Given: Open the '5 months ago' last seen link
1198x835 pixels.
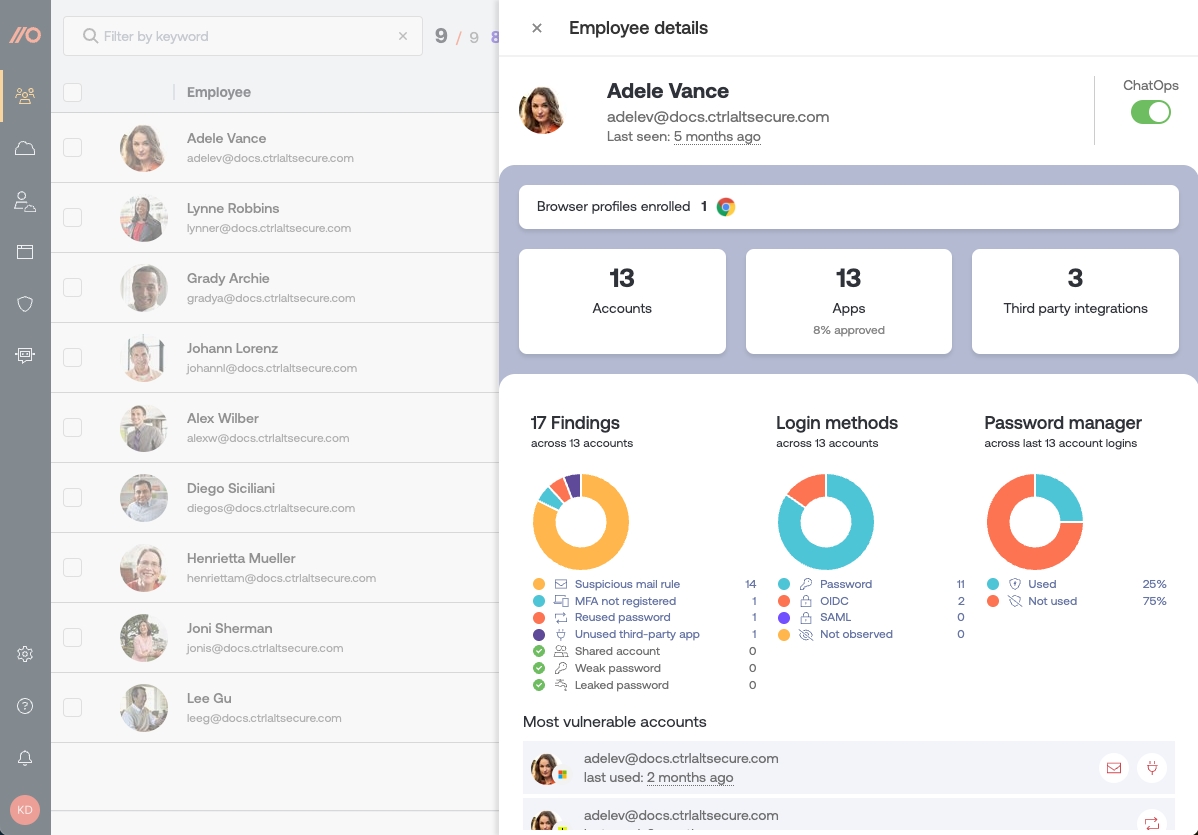Looking at the screenshot, I should [716, 135].
